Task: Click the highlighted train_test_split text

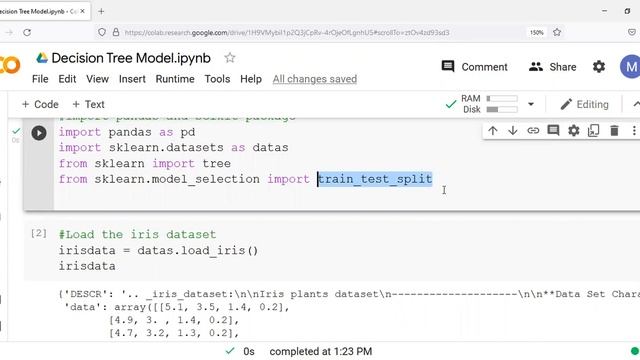Action: 375,179
